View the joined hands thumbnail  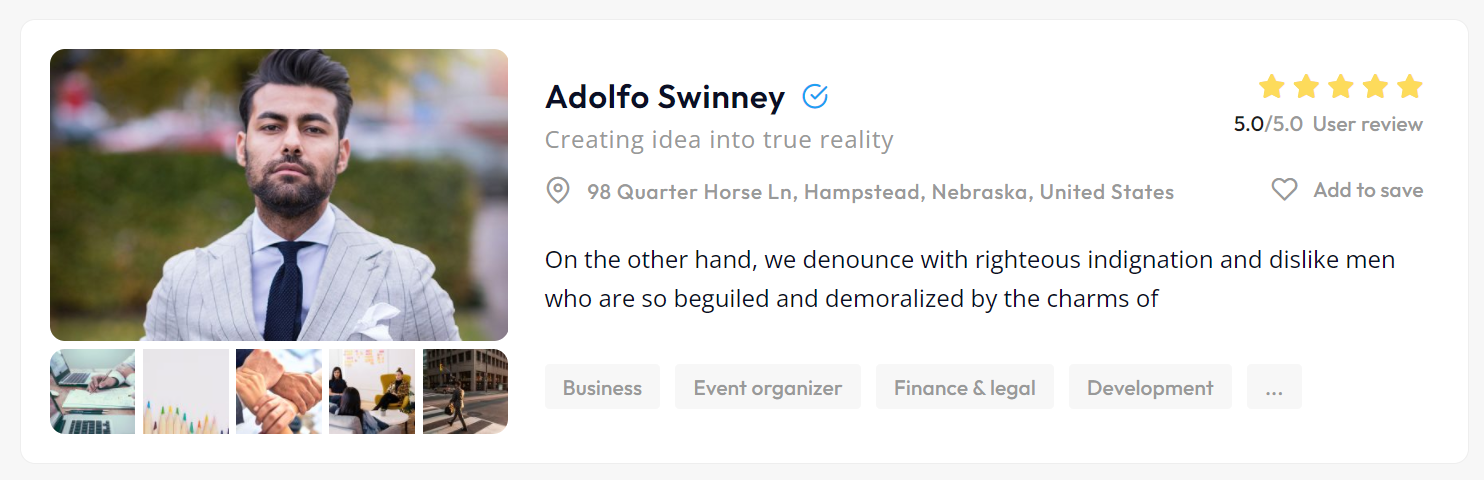tap(279, 391)
